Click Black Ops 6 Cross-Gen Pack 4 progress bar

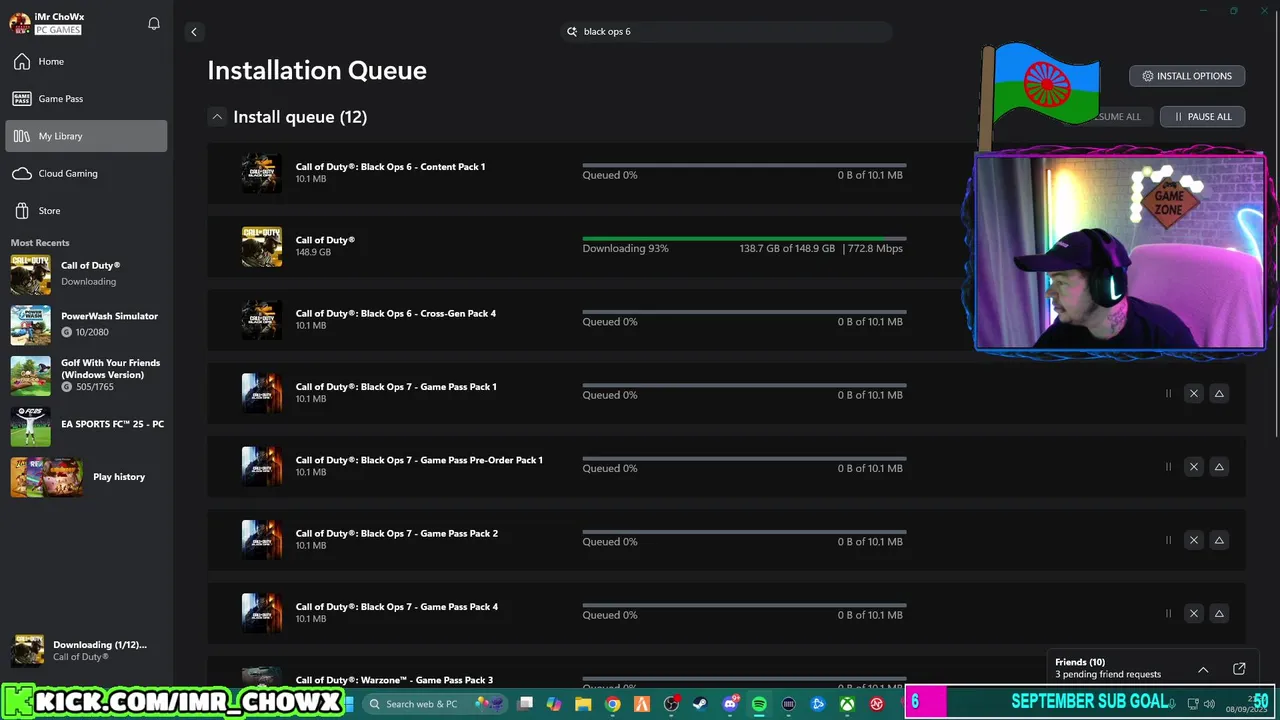point(744,312)
